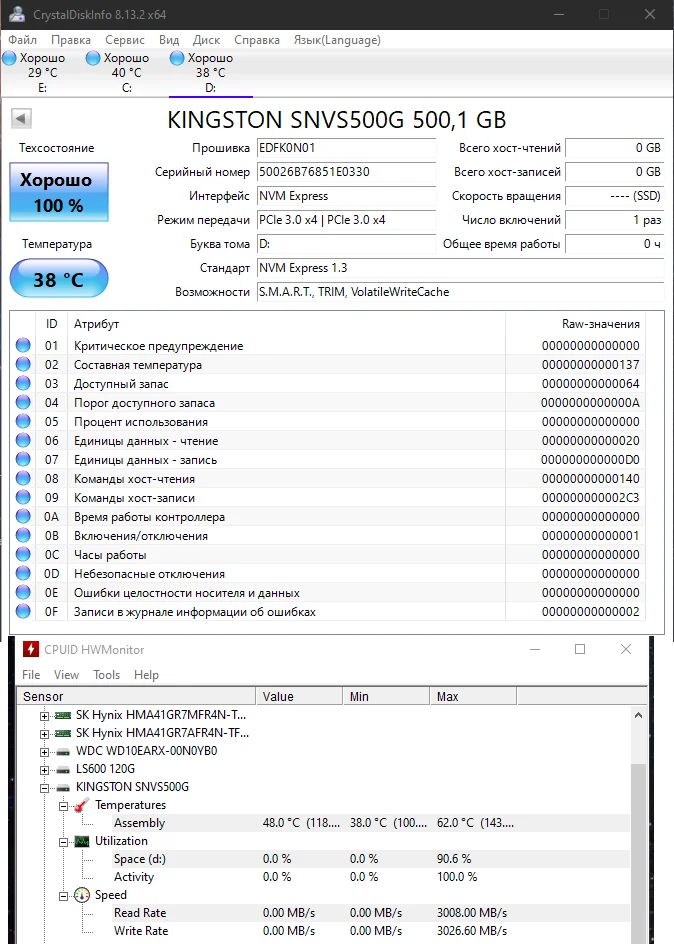
Task: Click the Интерфейс field NVM Express
Action: pyautogui.click(x=346, y=196)
